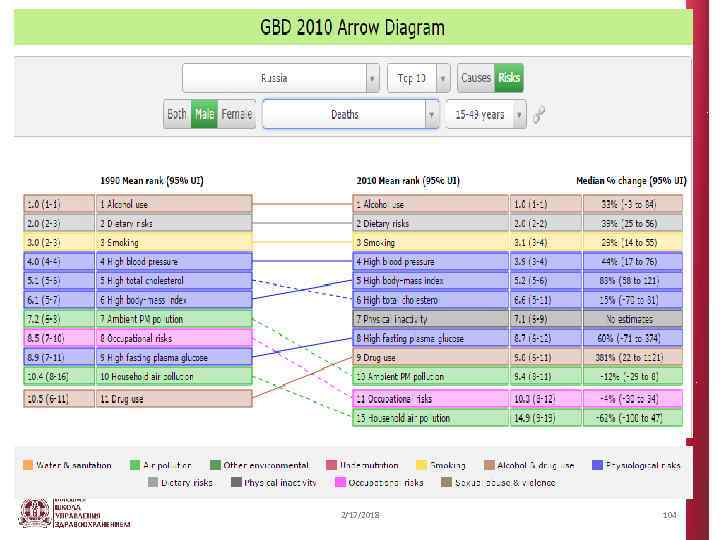This screenshot has height=540, width=720.
Task: Click the '1990 Mean rank (95% UI)' header
Action: pos(152,180)
